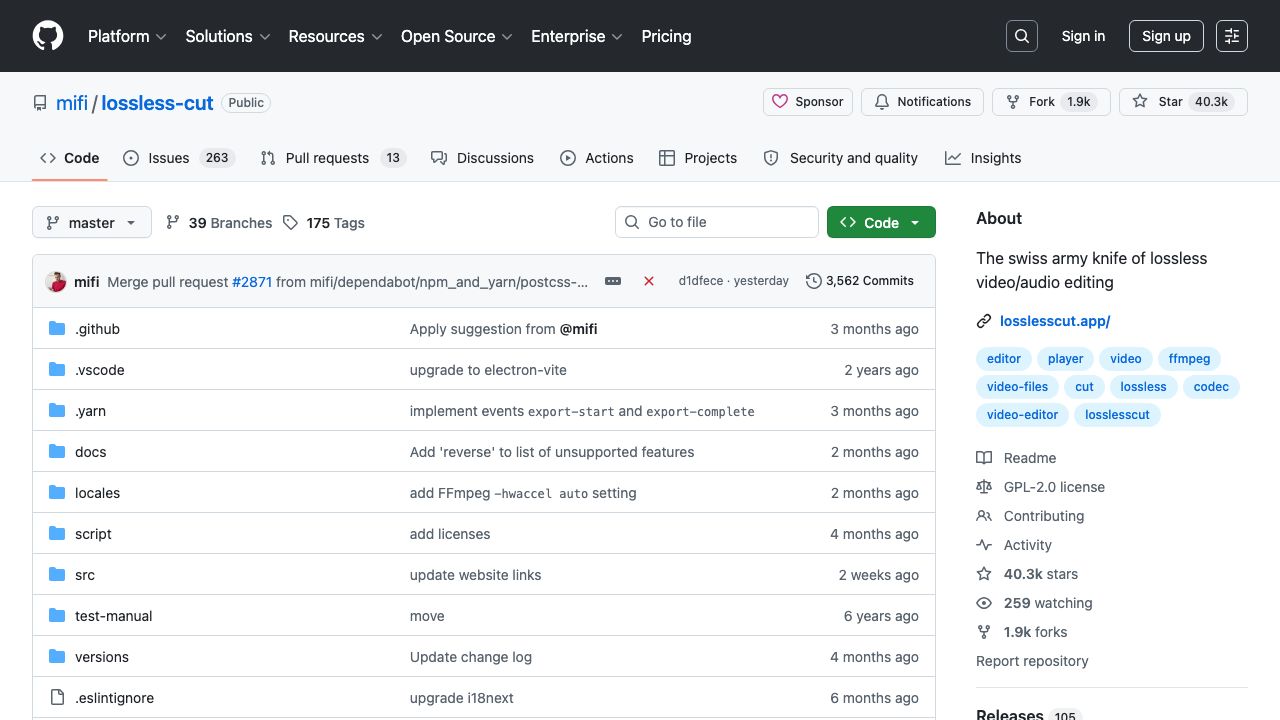This screenshot has height=720, width=1280.
Task: View the 175 Tags link
Action: (x=323, y=223)
